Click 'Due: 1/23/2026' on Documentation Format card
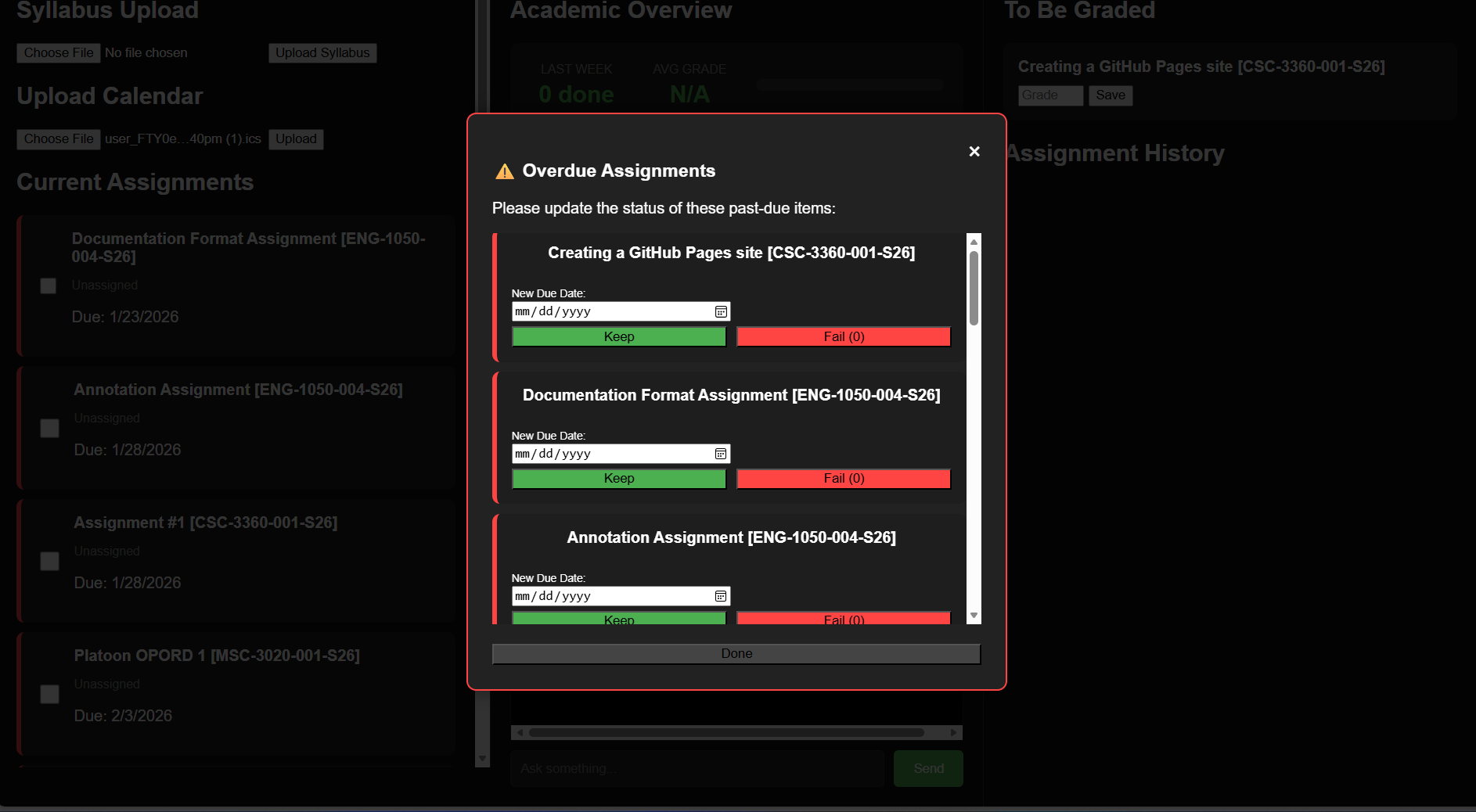 (x=125, y=317)
